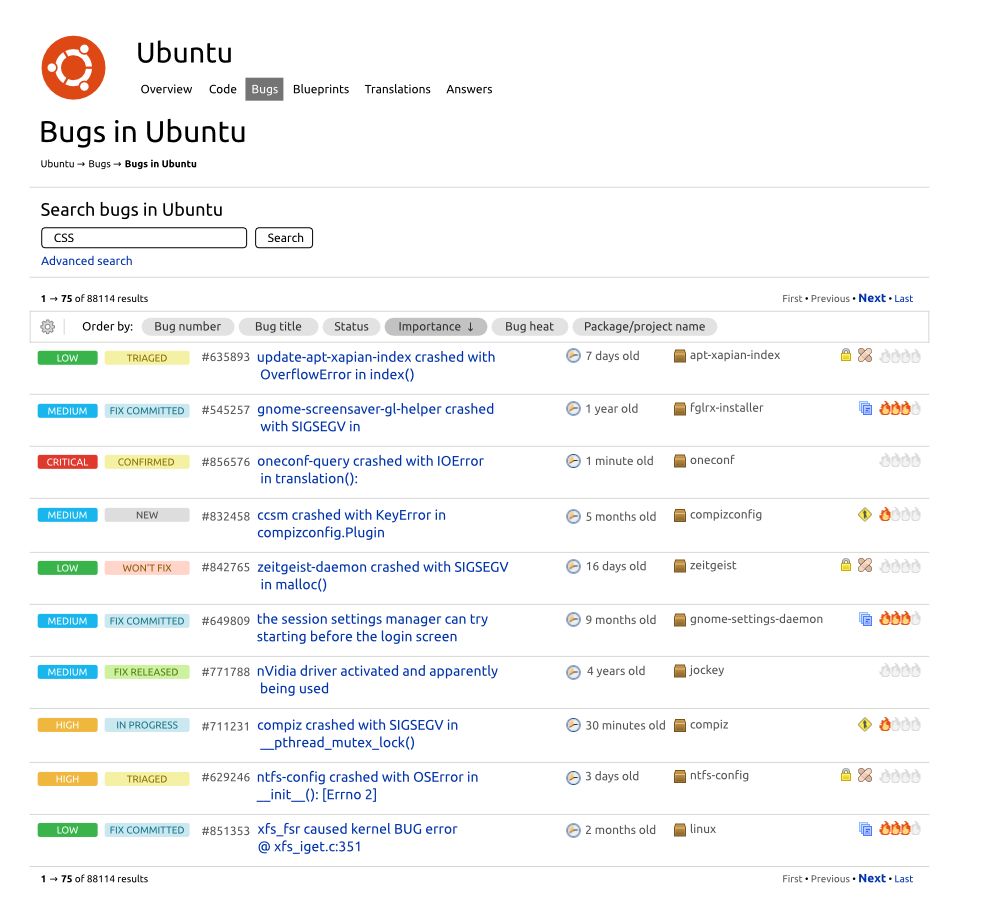Viewport: 998px width, 921px height.
Task: Click the branch copies icon on the fglrx-installer row
Action: [x=865, y=408]
